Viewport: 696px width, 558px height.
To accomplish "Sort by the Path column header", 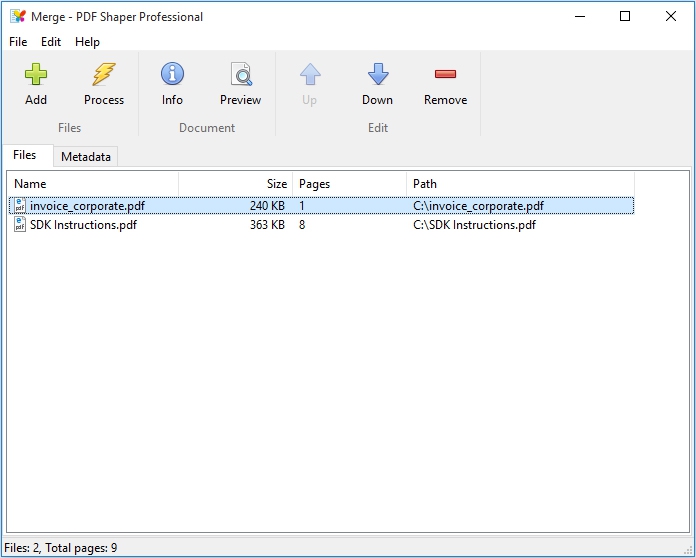I will tap(520, 184).
